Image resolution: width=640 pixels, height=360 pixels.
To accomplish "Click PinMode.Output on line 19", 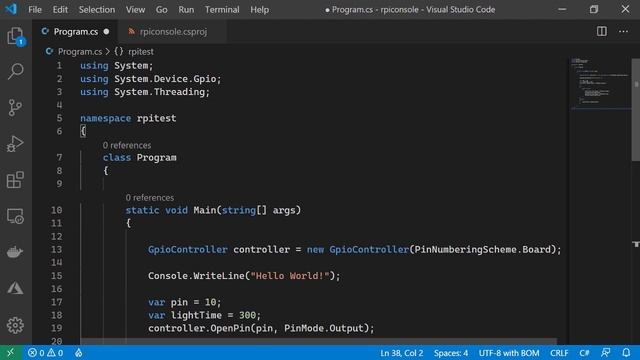I will coord(324,328).
